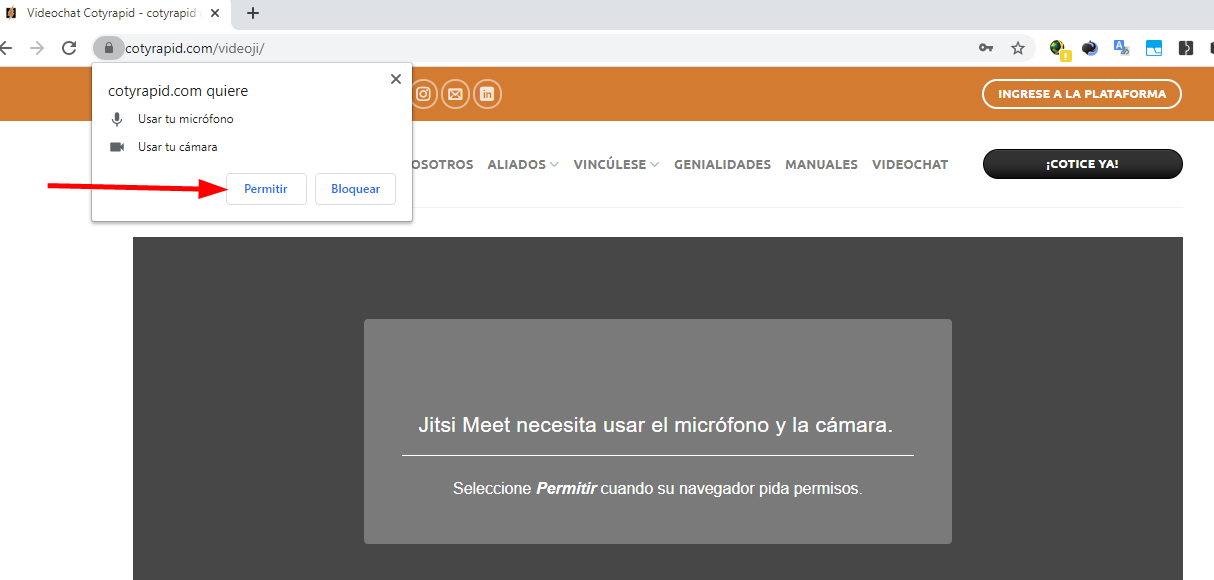The height and width of the screenshot is (580, 1214).
Task: Click 'Seleccione Permitir cuando su navegador' text
Action: pos(657,489)
